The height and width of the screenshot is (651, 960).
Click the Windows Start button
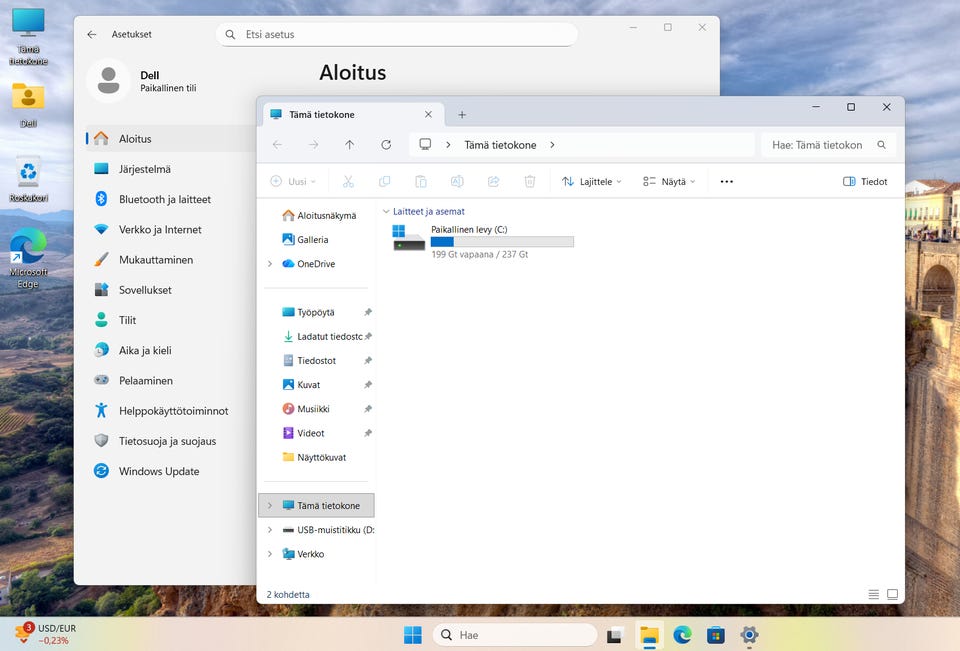(413, 635)
